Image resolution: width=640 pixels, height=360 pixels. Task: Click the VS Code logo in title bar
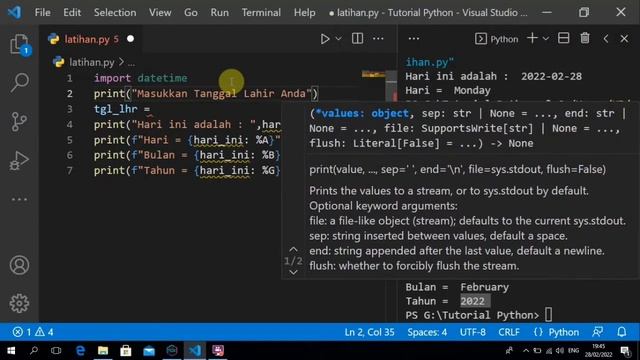(14, 12)
